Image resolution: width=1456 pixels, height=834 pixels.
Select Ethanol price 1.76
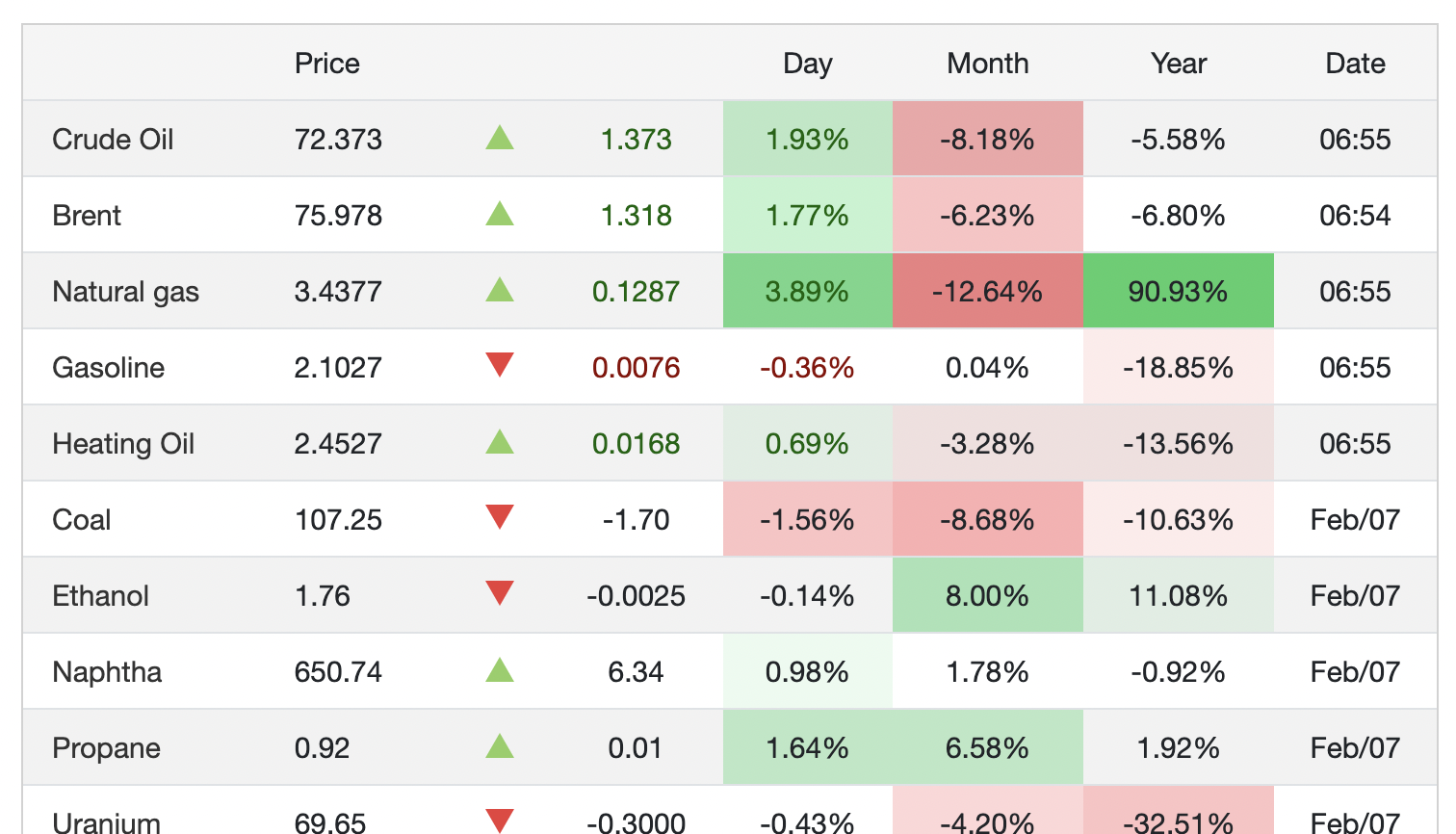pyautogui.click(x=323, y=596)
